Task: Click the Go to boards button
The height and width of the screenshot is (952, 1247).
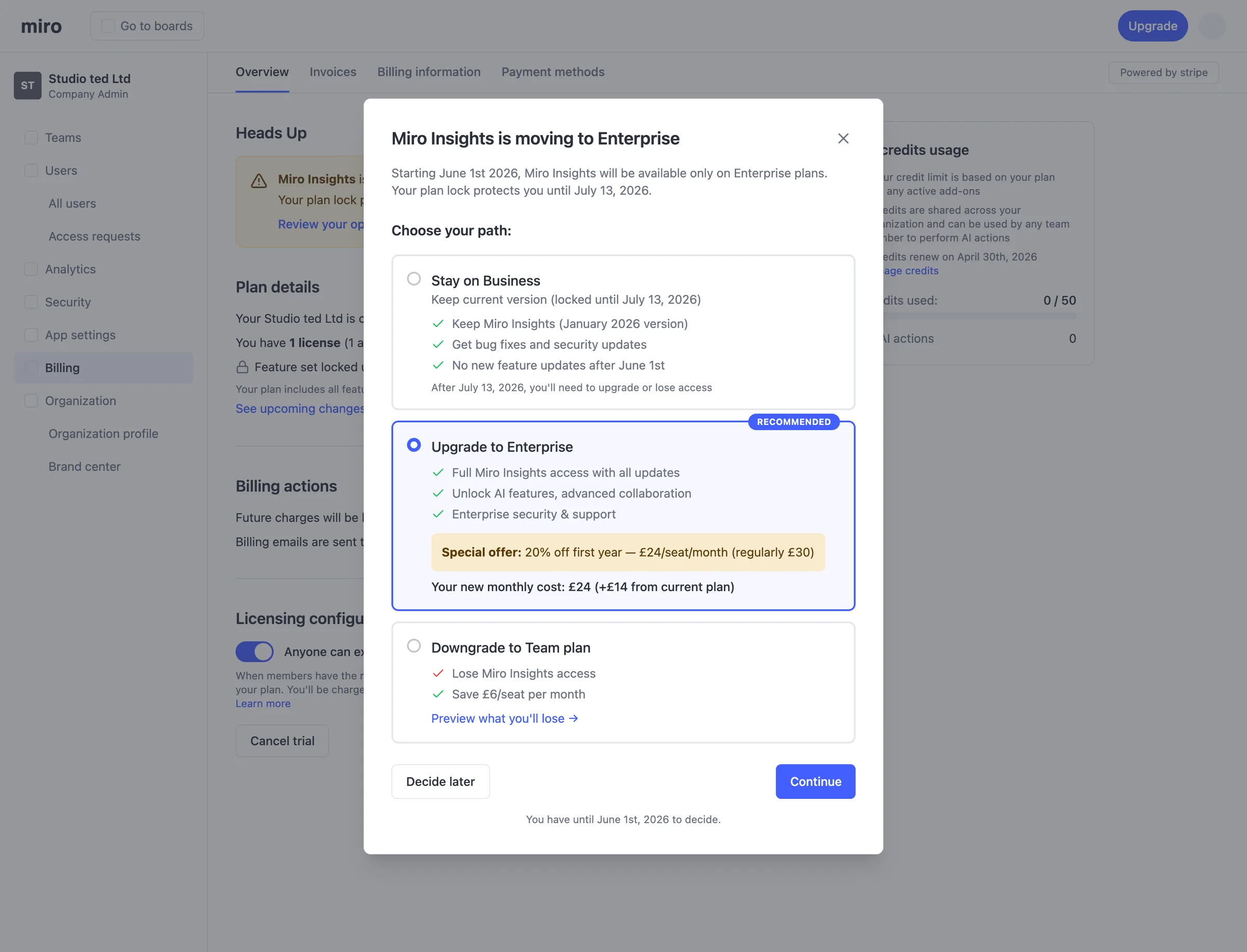Action: pos(147,26)
